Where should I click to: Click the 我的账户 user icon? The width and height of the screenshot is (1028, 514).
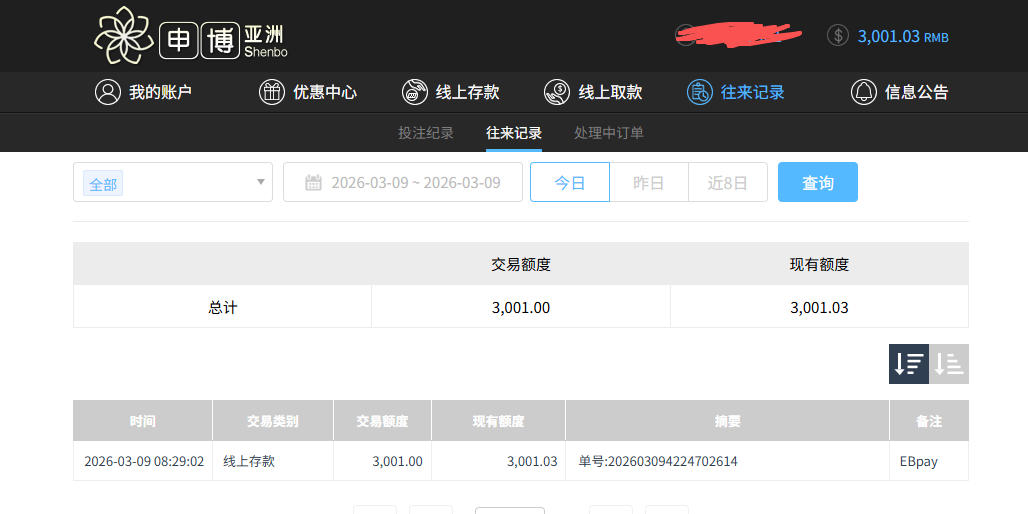(107, 92)
